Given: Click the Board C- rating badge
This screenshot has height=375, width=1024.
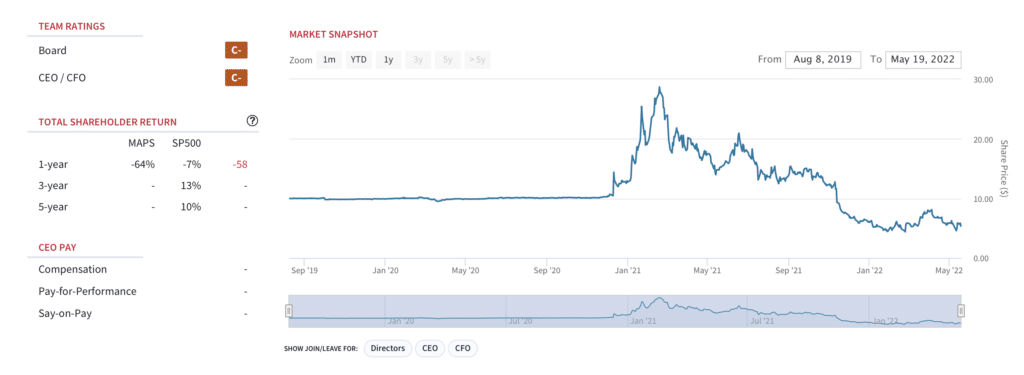Looking at the screenshot, I should pos(236,50).
